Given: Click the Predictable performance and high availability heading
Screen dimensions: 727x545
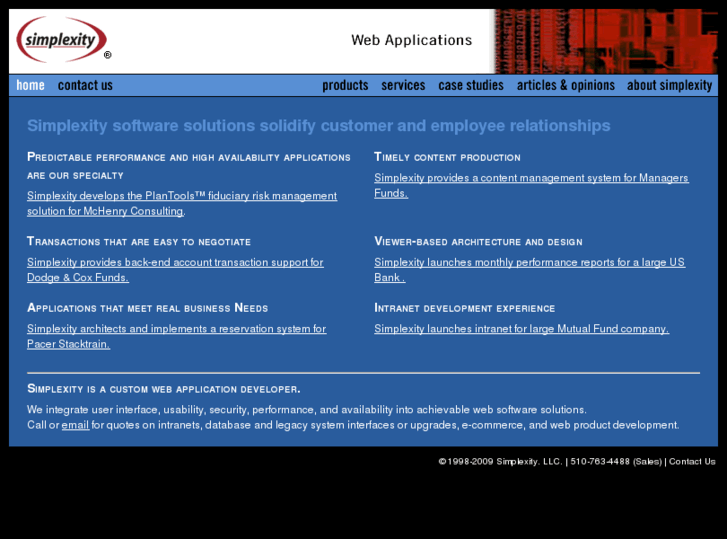Looking at the screenshot, I should pos(189,166).
